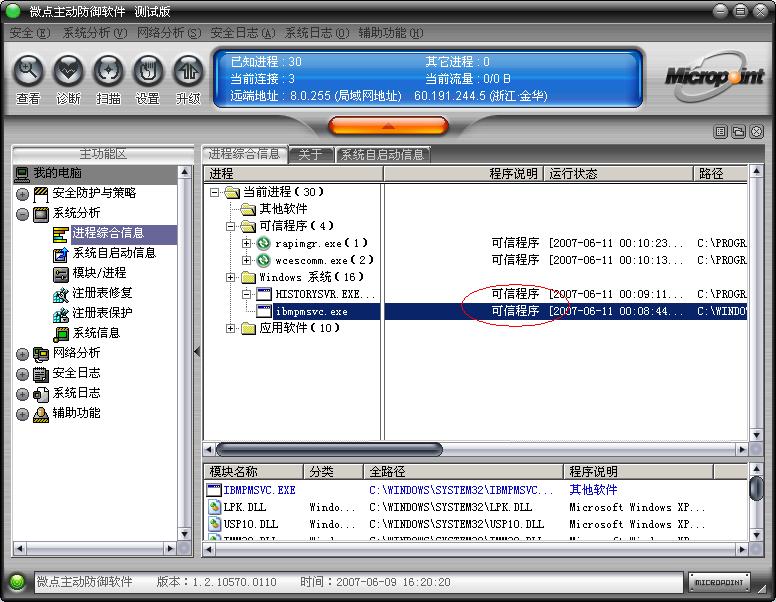Expand Windows 系统 (16) node
Screen dimensions: 776x602
coord(231,277)
